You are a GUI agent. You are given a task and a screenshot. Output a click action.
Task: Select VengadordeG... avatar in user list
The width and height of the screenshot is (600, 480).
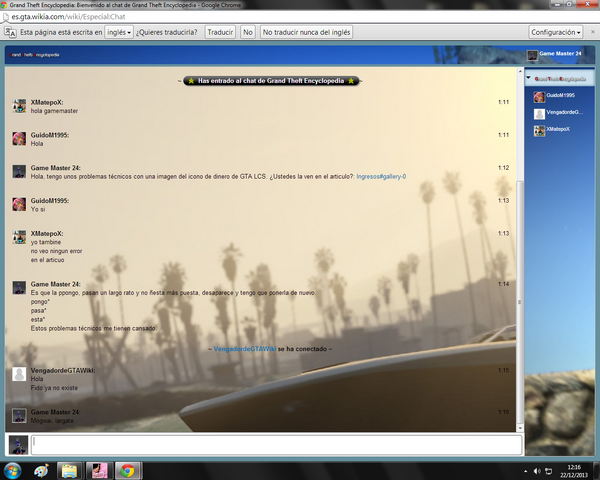(x=539, y=114)
